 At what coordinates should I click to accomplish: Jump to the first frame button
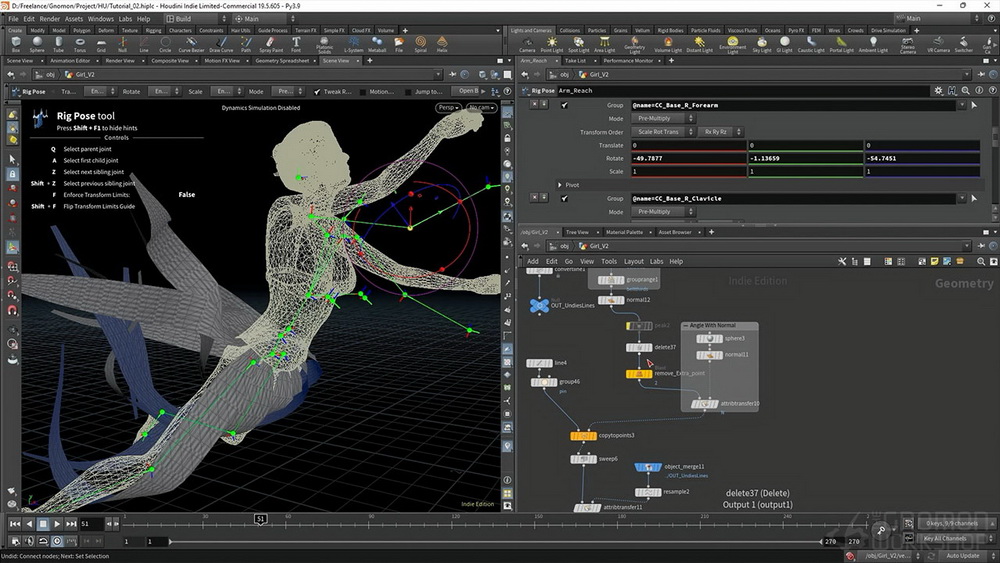(x=14, y=523)
